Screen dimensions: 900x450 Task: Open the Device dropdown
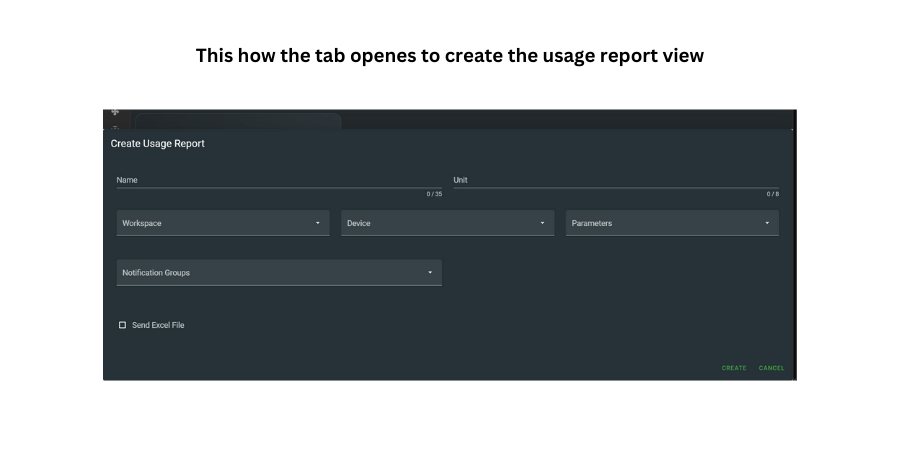coord(447,223)
